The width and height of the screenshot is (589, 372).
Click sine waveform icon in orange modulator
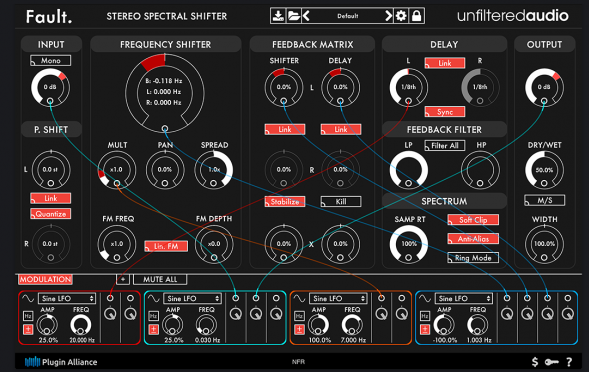click(x=299, y=298)
